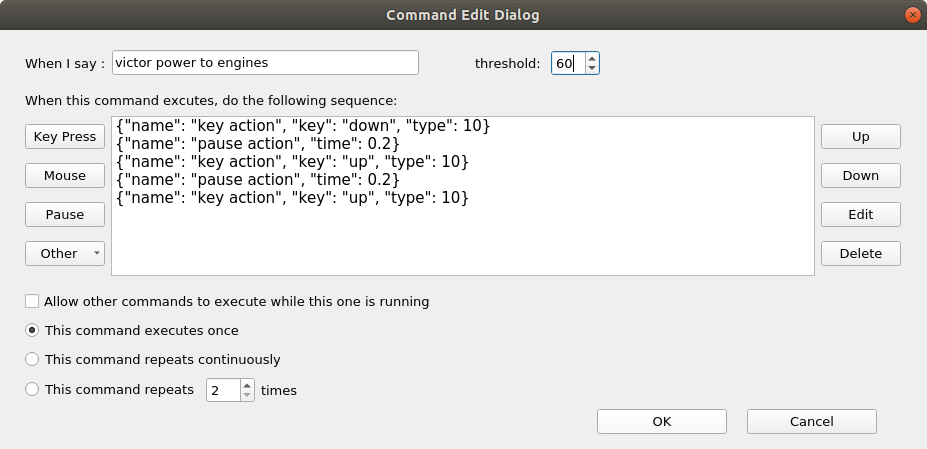Confirm the dialog with OK
This screenshot has width=927, height=449.
(661, 421)
